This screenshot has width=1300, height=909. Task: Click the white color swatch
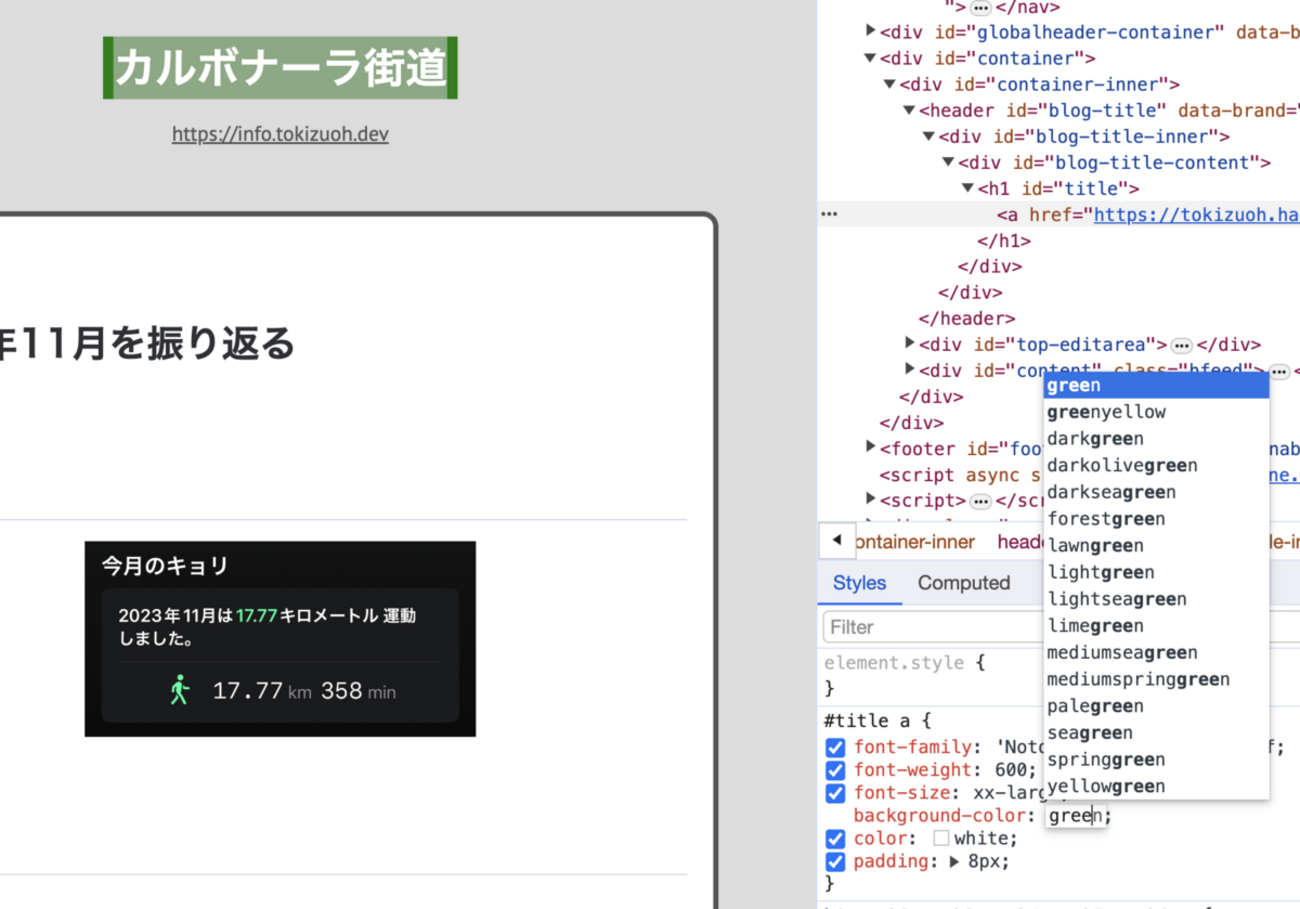pos(941,839)
